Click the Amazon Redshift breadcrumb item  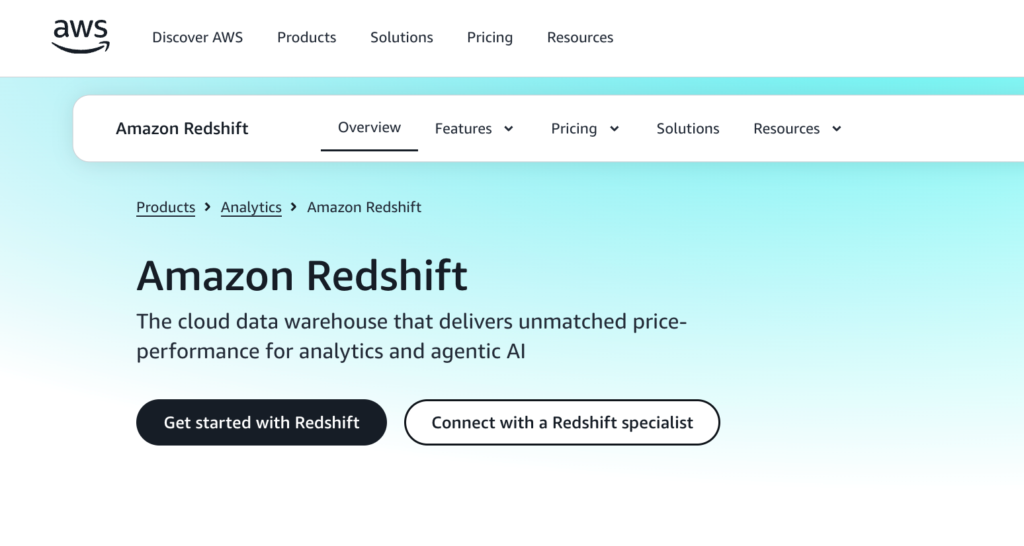tap(364, 208)
